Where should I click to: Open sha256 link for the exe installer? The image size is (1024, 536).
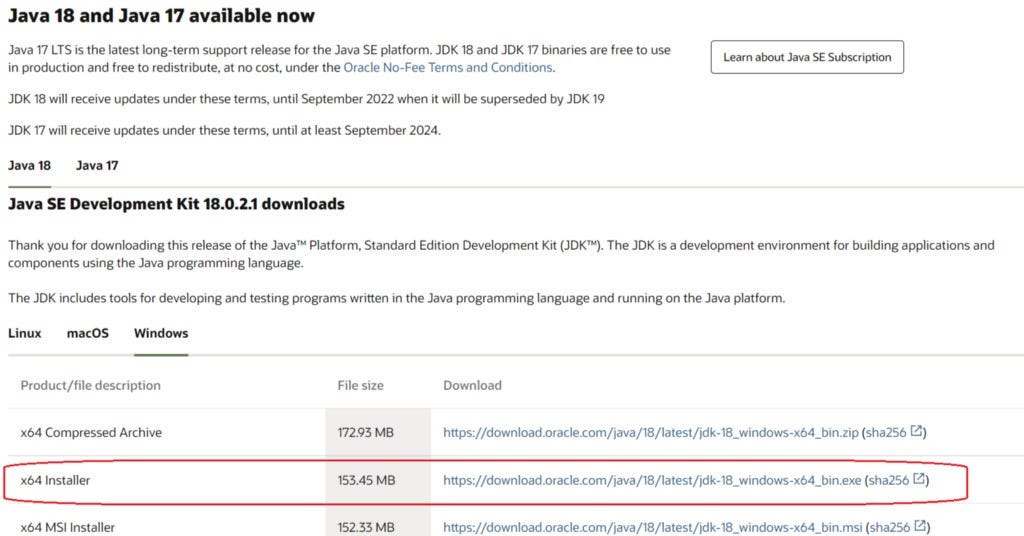(889, 480)
